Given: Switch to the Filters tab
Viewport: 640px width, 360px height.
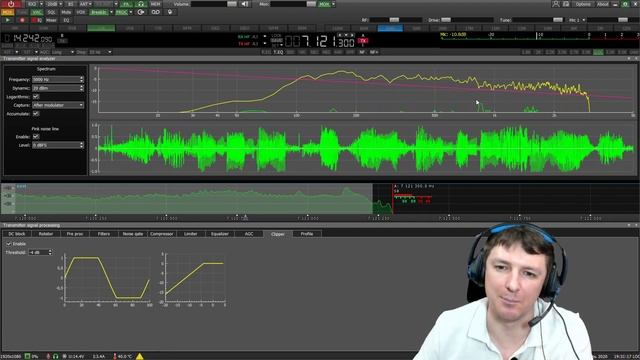Looking at the screenshot, I should (x=104, y=234).
